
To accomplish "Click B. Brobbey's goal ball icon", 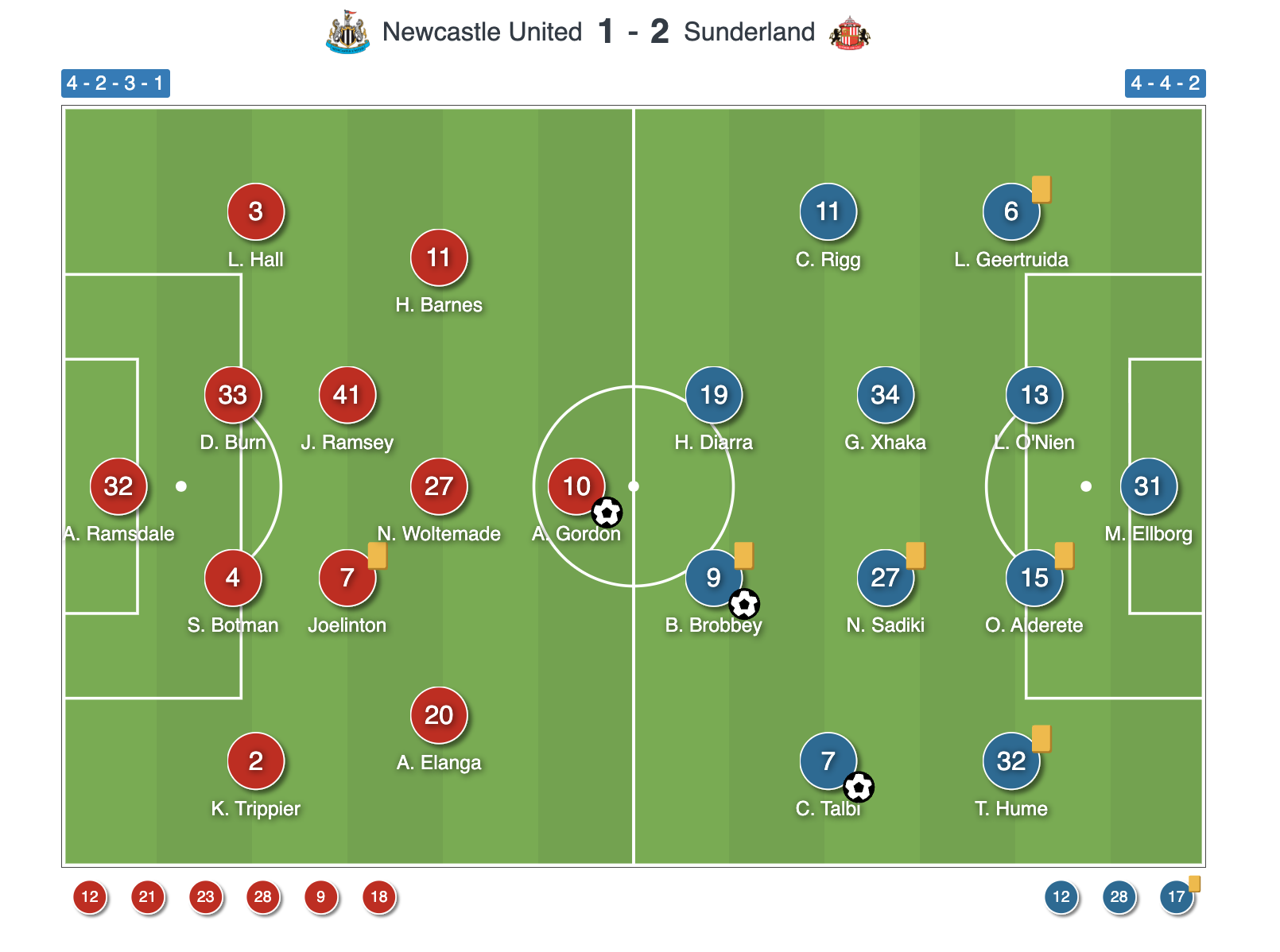I will click(744, 605).
